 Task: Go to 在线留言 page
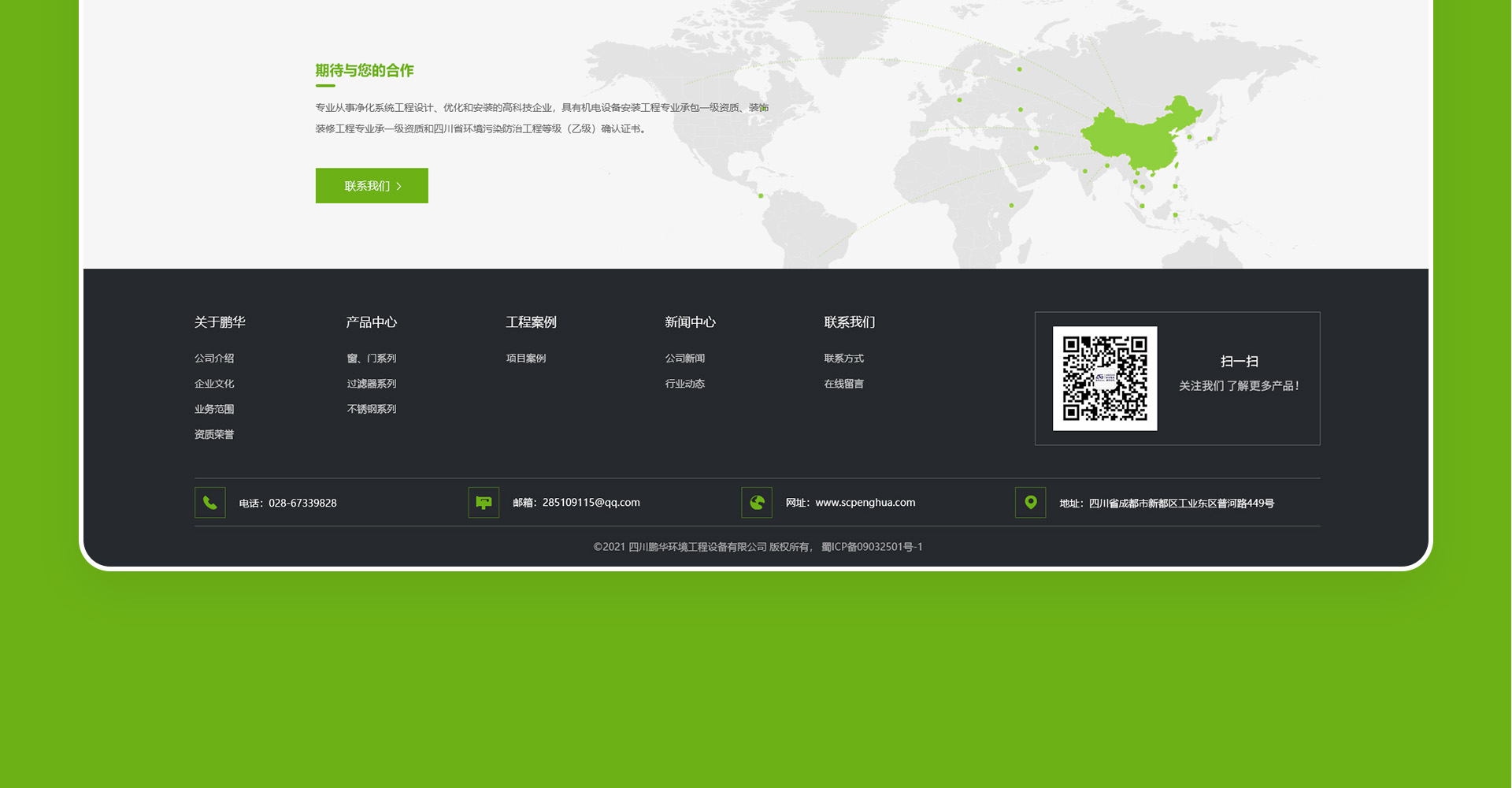[x=844, y=384]
